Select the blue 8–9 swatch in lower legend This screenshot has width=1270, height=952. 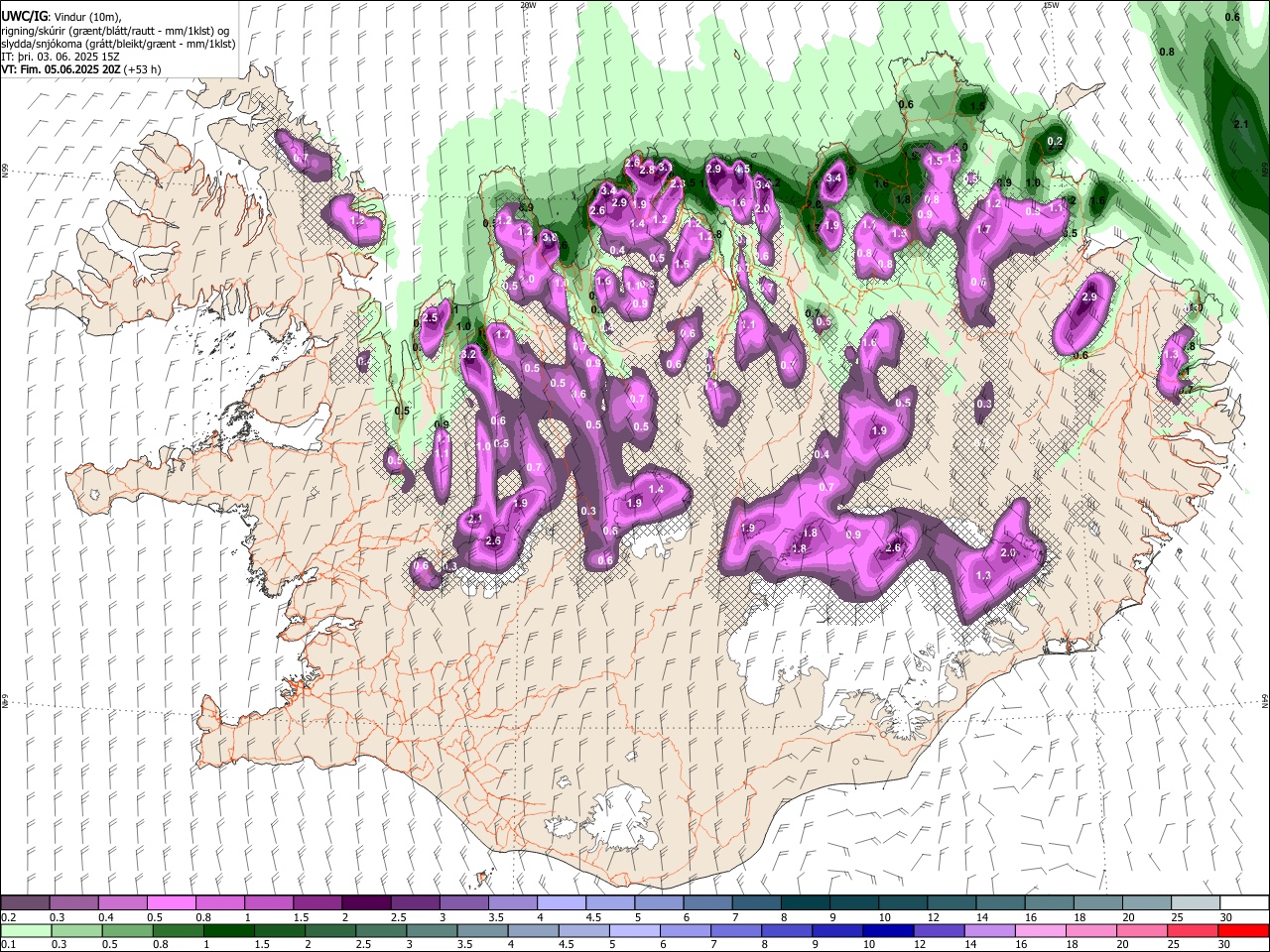coord(788,930)
